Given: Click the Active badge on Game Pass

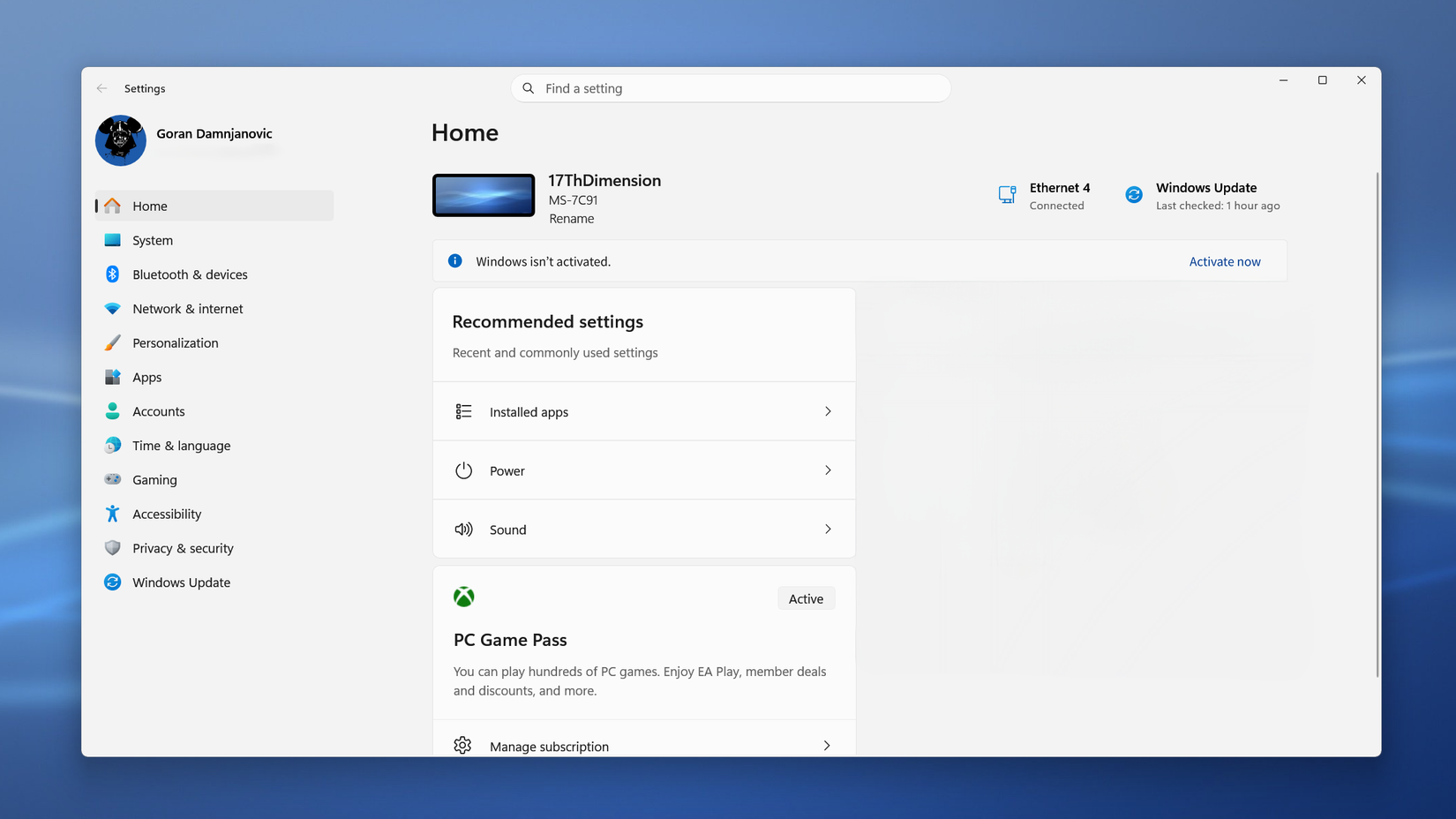Looking at the screenshot, I should [x=806, y=598].
